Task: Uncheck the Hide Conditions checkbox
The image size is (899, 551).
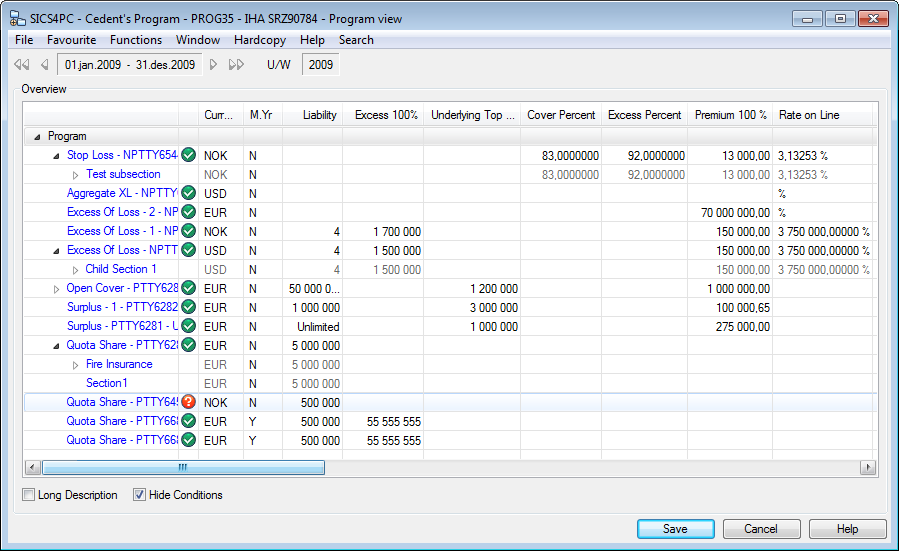Action: (140, 495)
